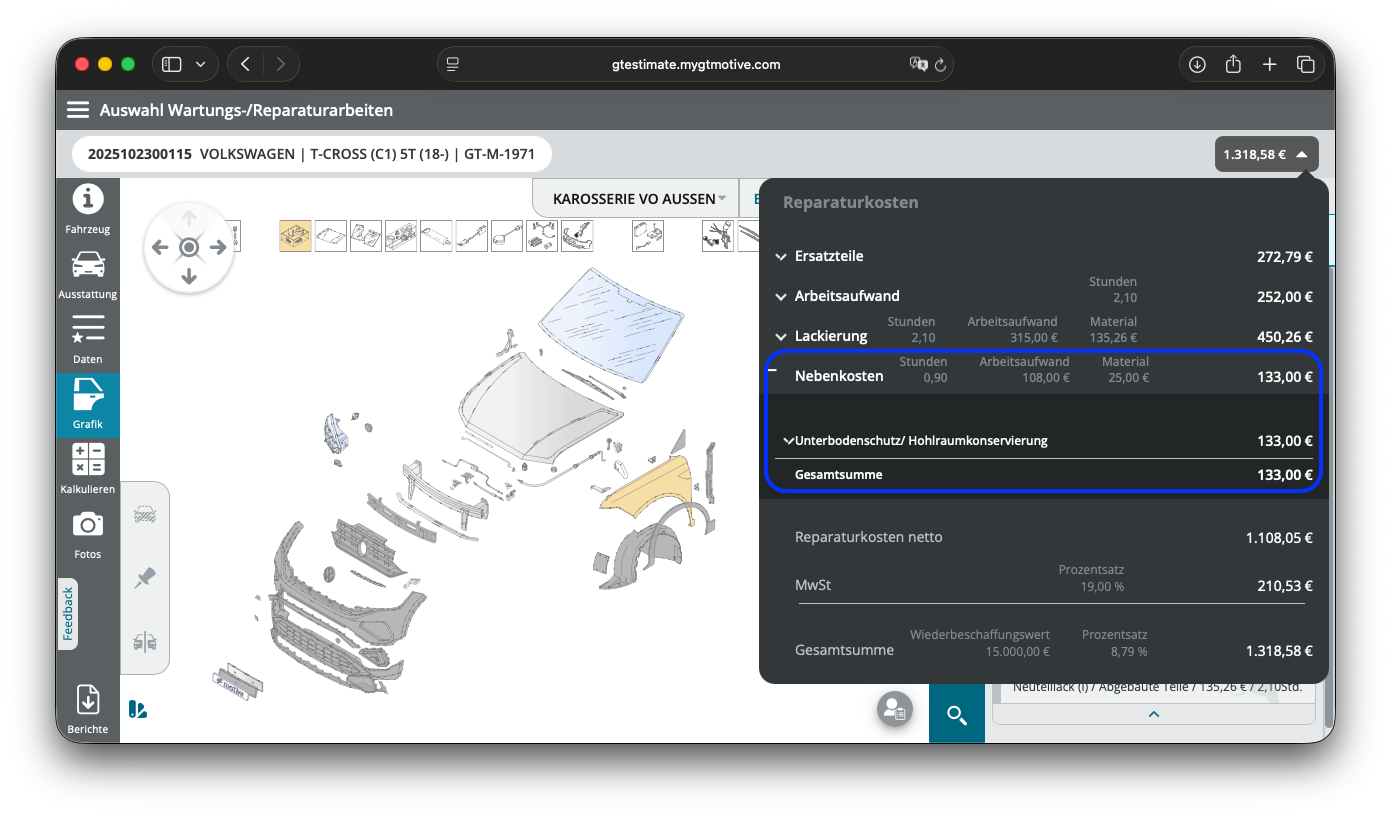The height and width of the screenshot is (817, 1391).
Task: Click the Lackierung total 450,26 €
Action: [1285, 336]
